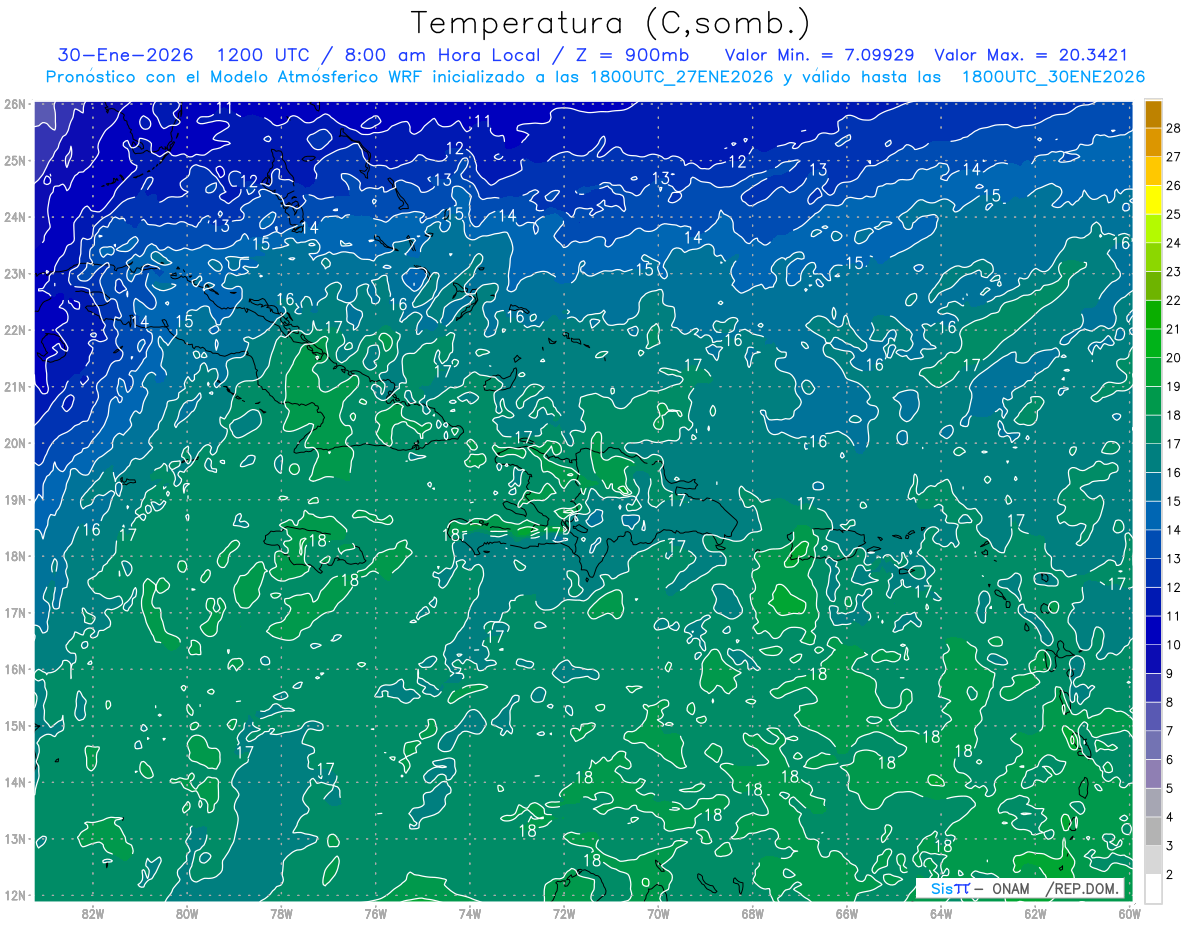The height and width of the screenshot is (927, 1200).
Task: Click the colorbar scale label "19"
Action: [x=1174, y=386]
